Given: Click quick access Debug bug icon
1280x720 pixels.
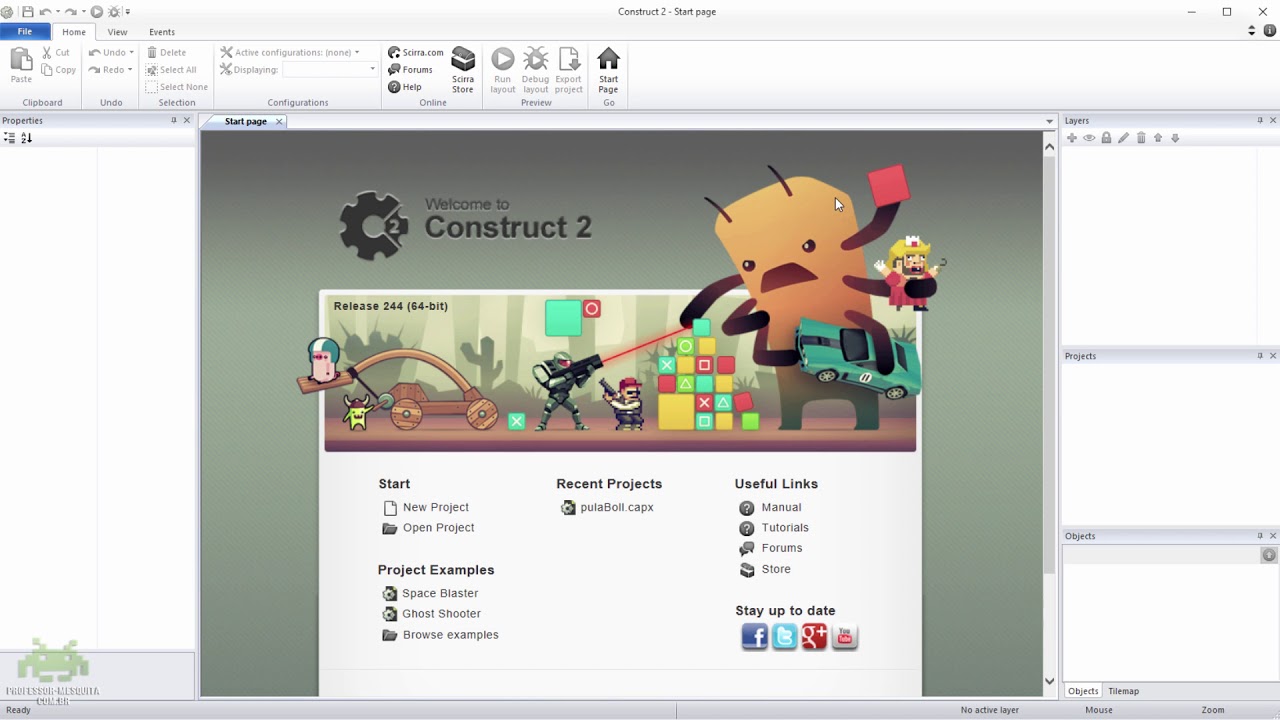Looking at the screenshot, I should tap(114, 12).
